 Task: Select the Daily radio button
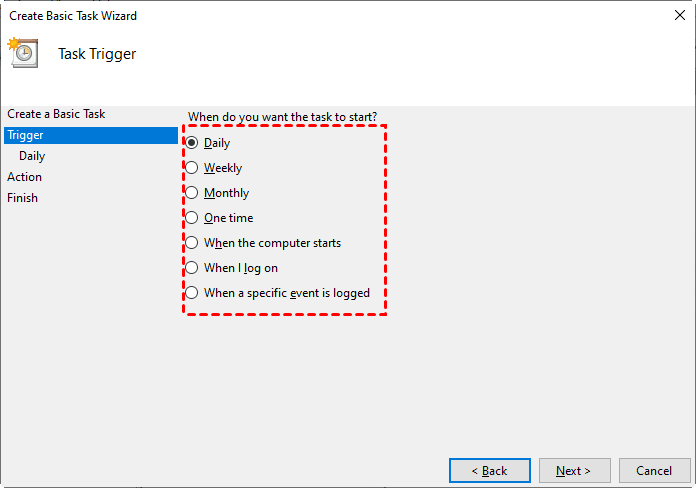(193, 143)
